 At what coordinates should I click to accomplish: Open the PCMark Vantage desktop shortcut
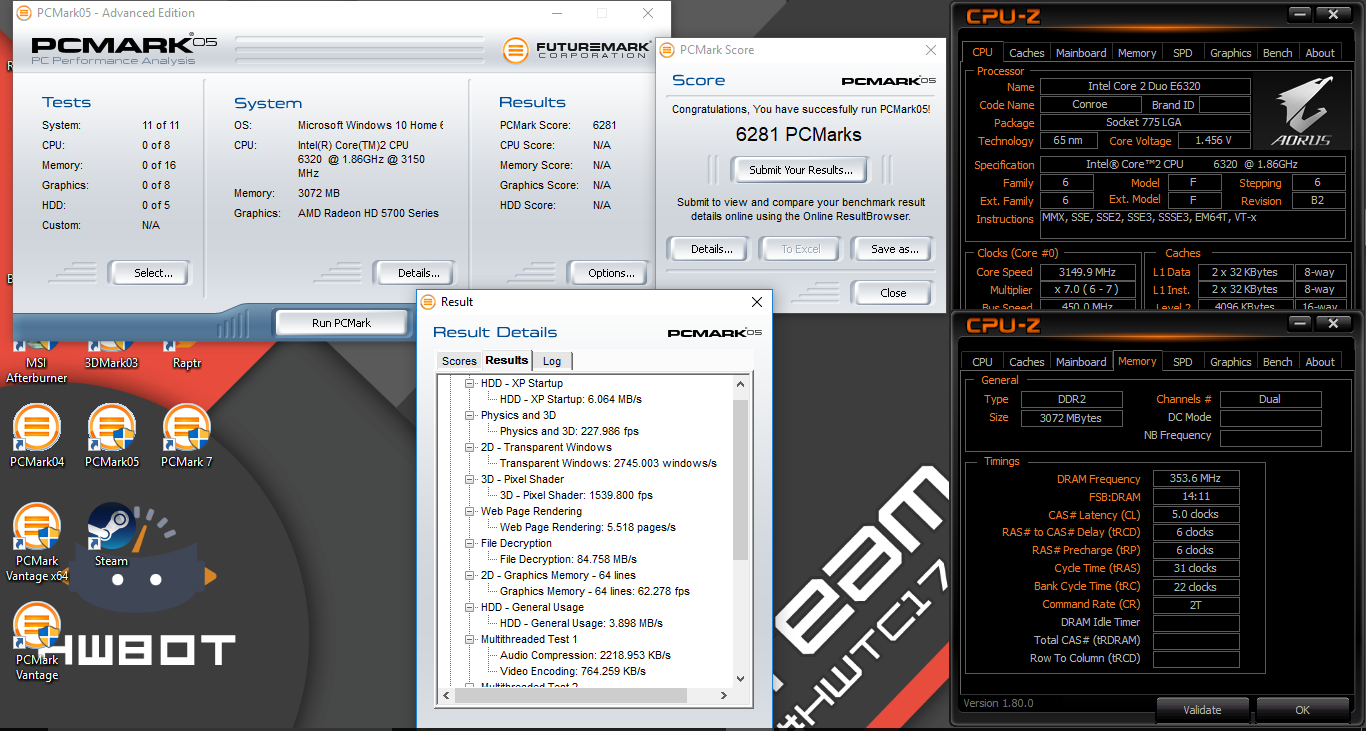37,641
